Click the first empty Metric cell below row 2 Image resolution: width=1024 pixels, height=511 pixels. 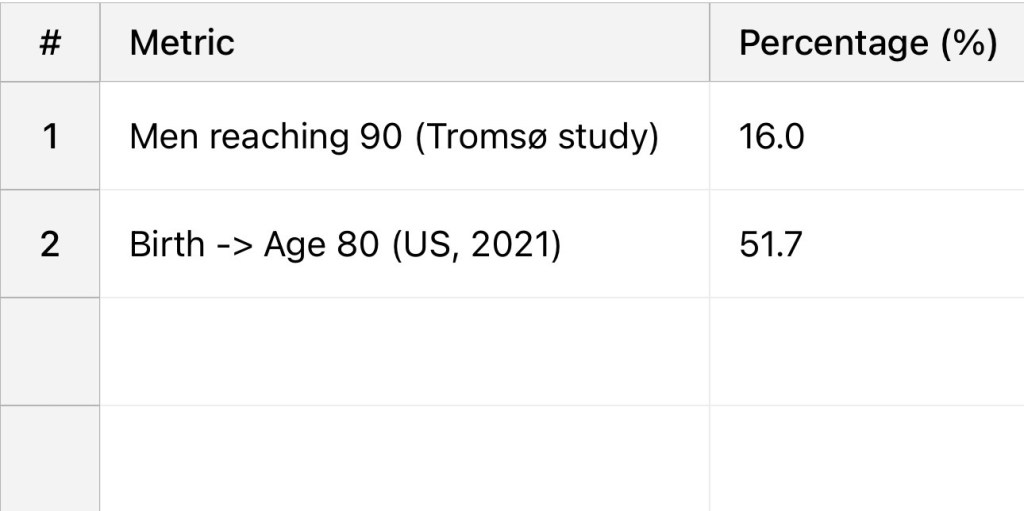[404, 351]
